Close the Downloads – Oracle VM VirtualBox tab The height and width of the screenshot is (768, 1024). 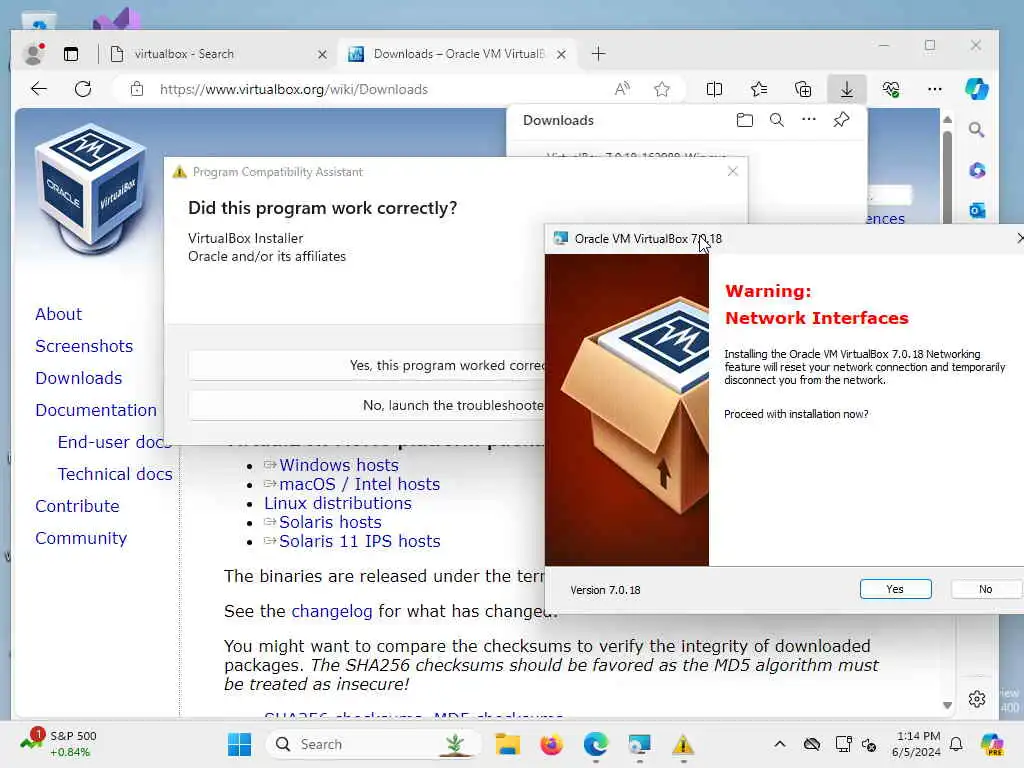tap(561, 54)
